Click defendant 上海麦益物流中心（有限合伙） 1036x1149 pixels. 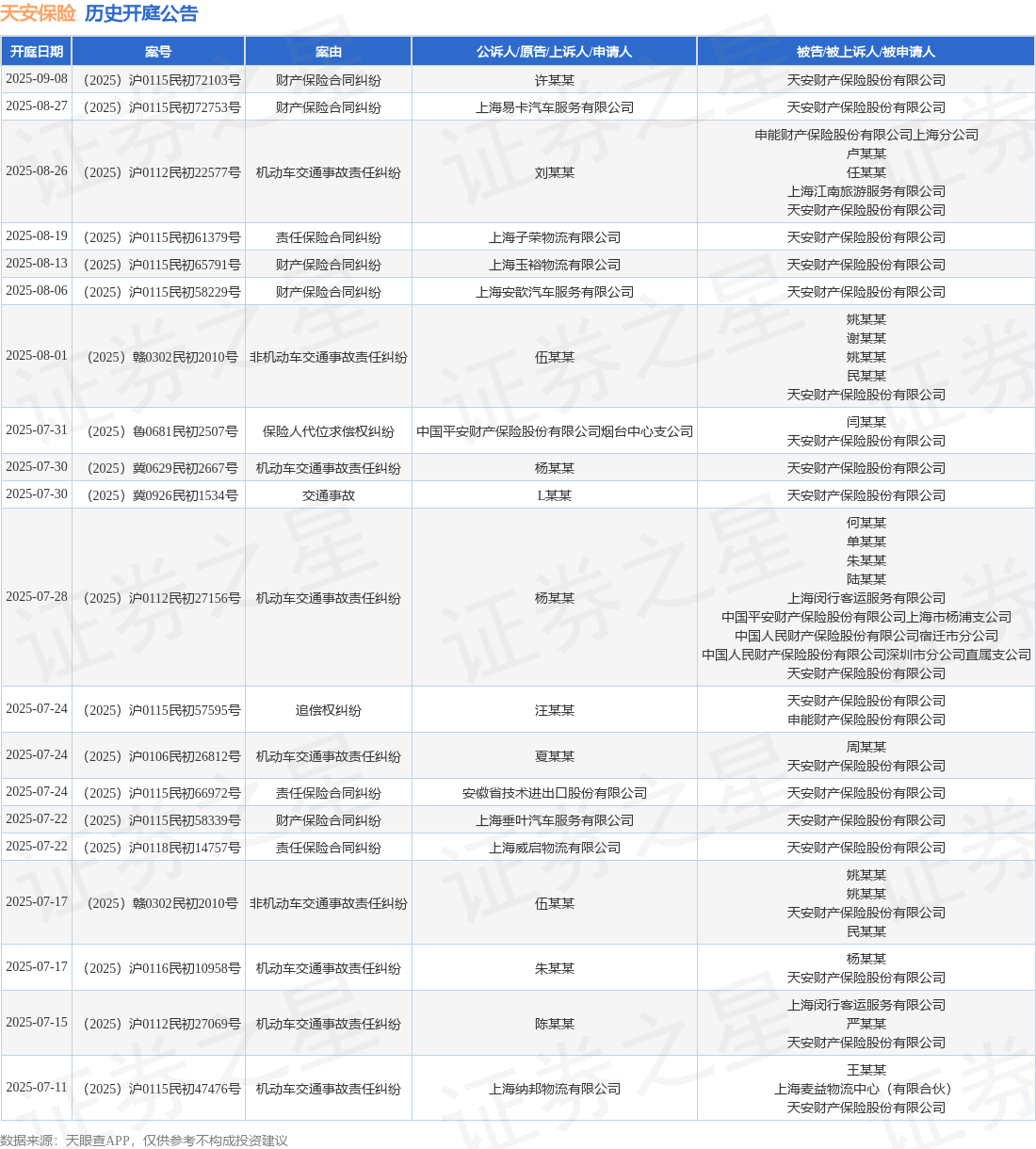866,1089
